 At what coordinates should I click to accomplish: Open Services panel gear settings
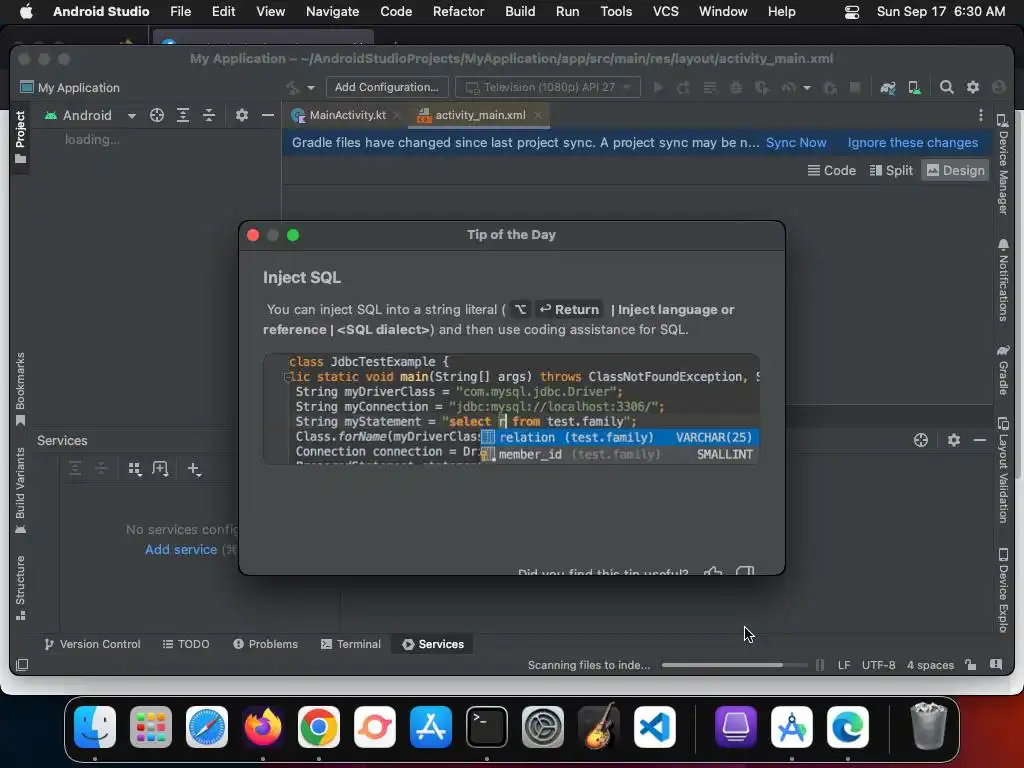[x=953, y=440]
